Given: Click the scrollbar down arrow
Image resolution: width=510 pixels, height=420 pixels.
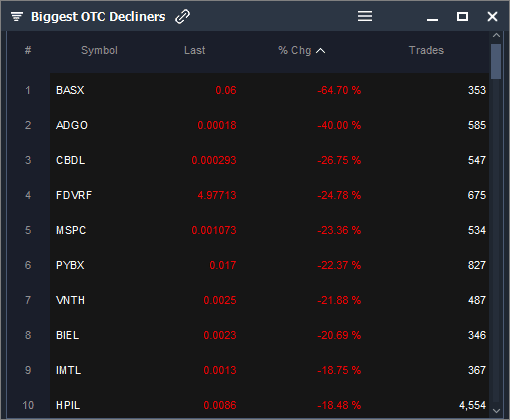Looking at the screenshot, I should click(496, 411).
